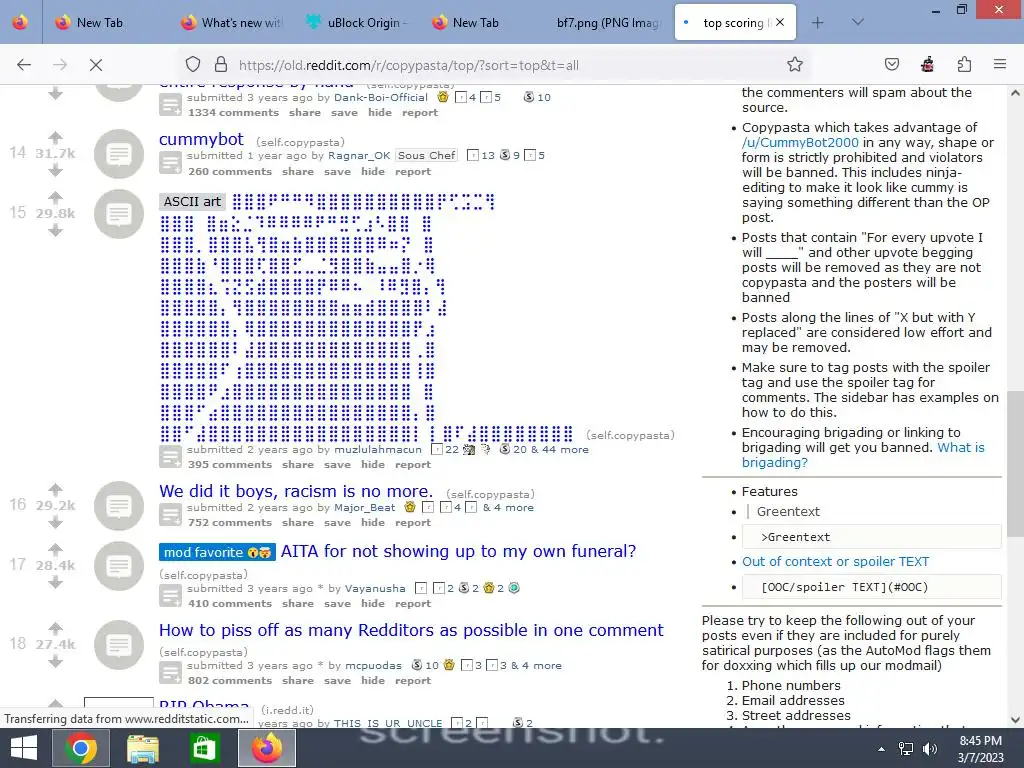Open a new browser tab
Viewport: 1024px width, 768px height.
tap(818, 23)
